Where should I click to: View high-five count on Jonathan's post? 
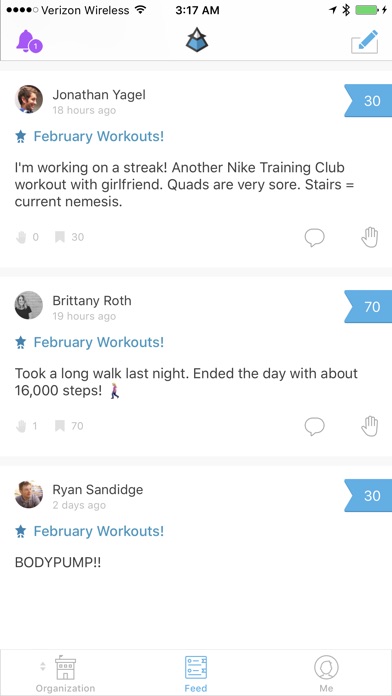27,237
